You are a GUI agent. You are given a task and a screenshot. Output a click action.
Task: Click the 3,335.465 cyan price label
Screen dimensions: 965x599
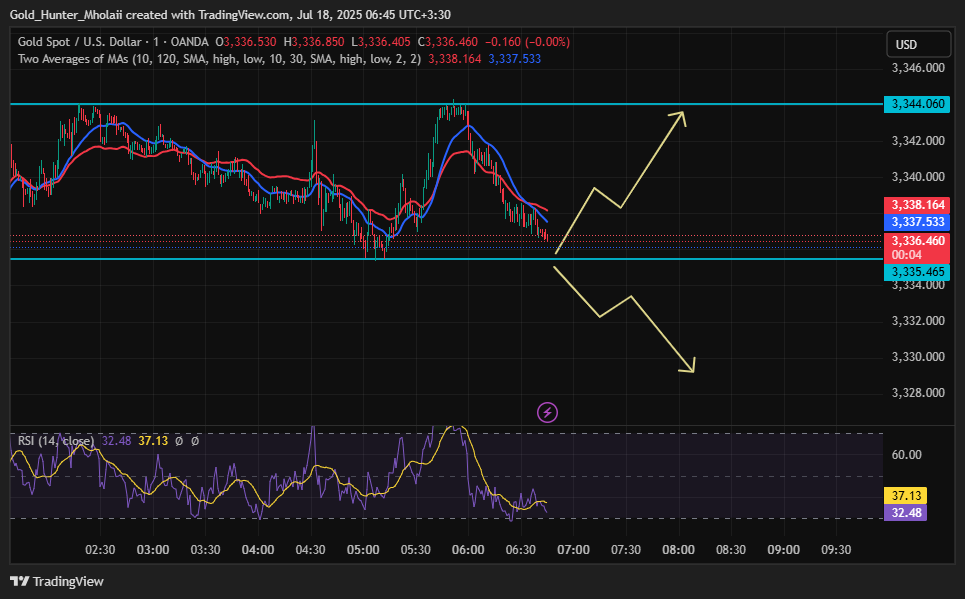point(917,272)
